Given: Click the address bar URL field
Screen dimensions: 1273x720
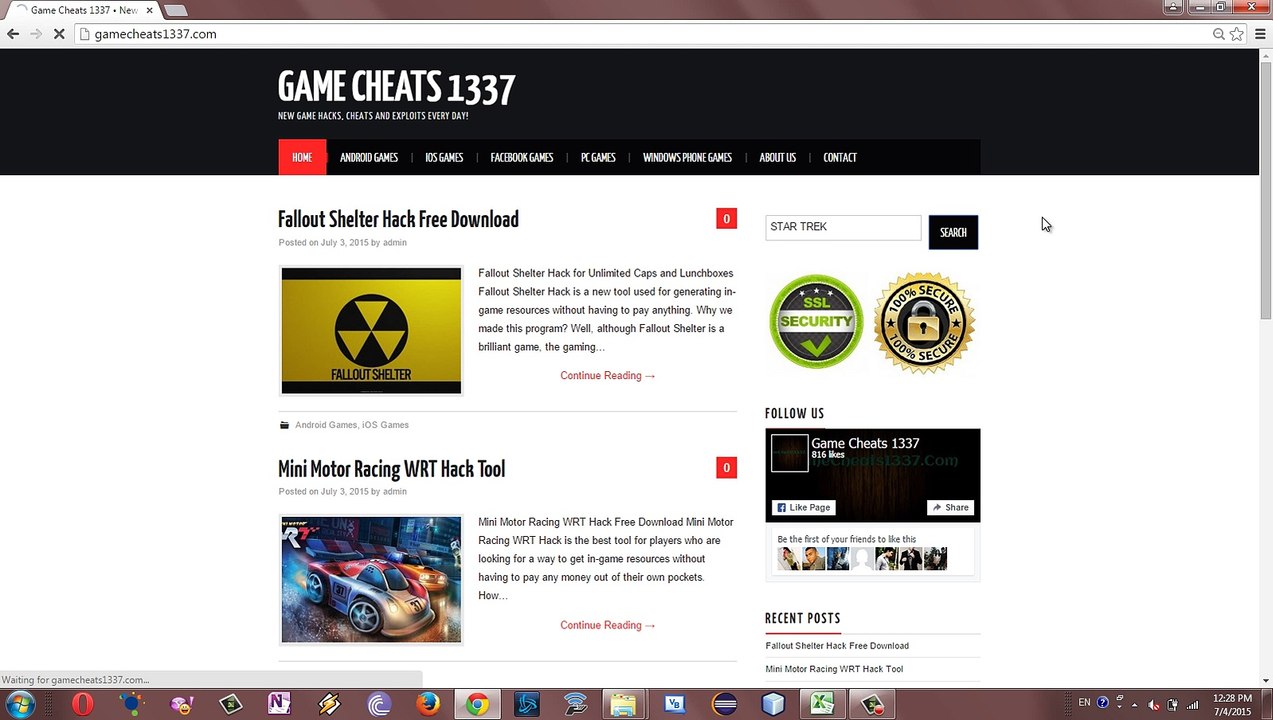Looking at the screenshot, I should click(x=640, y=34).
